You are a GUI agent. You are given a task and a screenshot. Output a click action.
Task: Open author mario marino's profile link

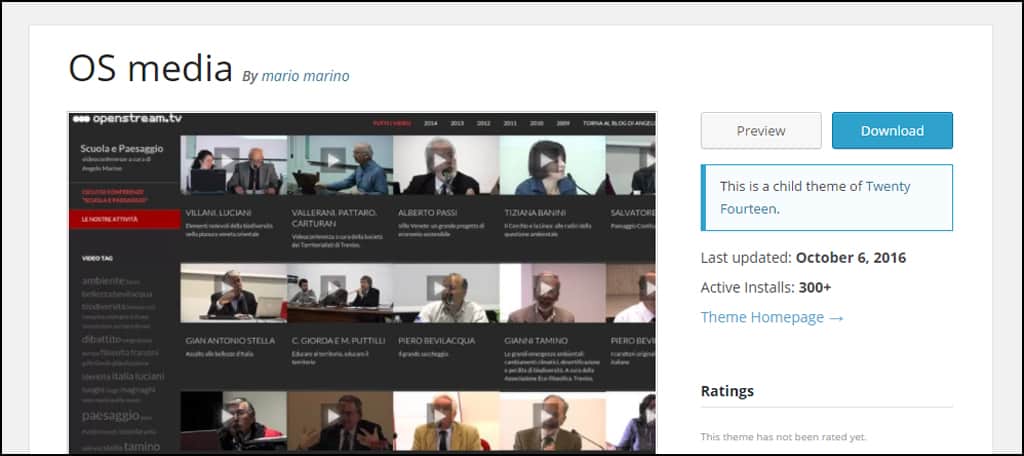click(305, 76)
